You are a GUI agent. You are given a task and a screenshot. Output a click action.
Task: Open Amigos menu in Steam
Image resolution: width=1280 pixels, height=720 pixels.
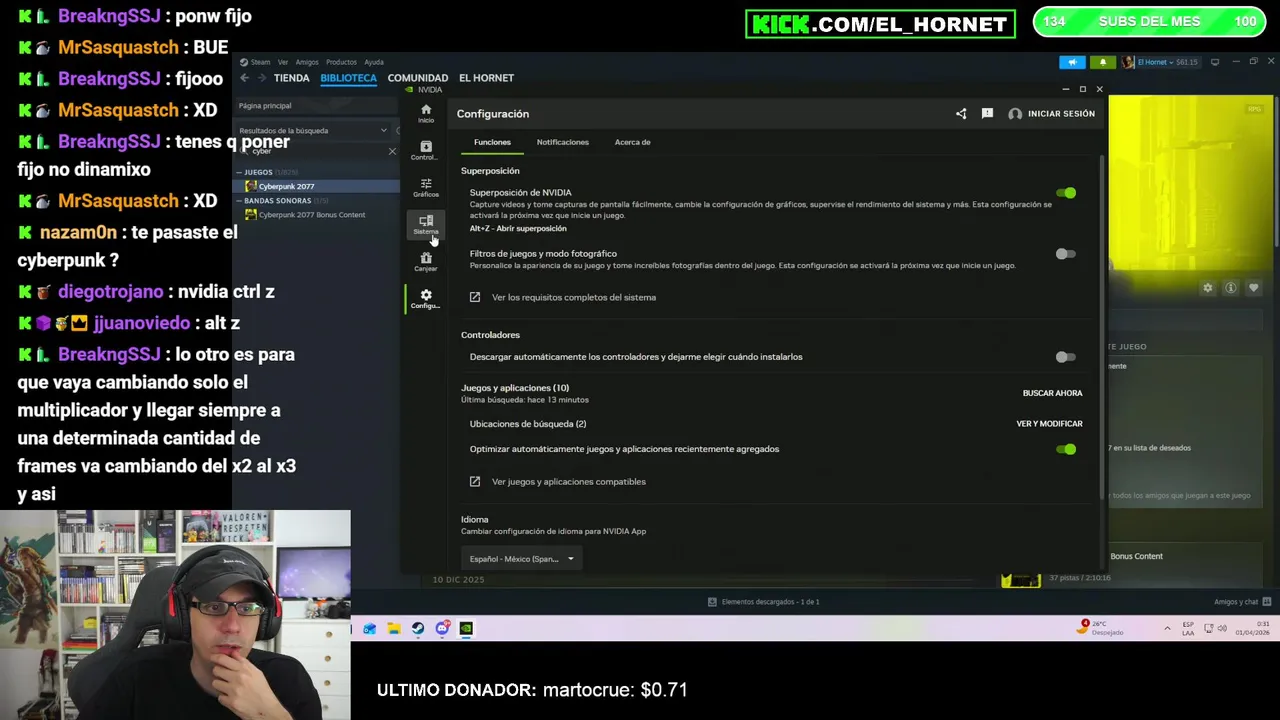click(307, 62)
